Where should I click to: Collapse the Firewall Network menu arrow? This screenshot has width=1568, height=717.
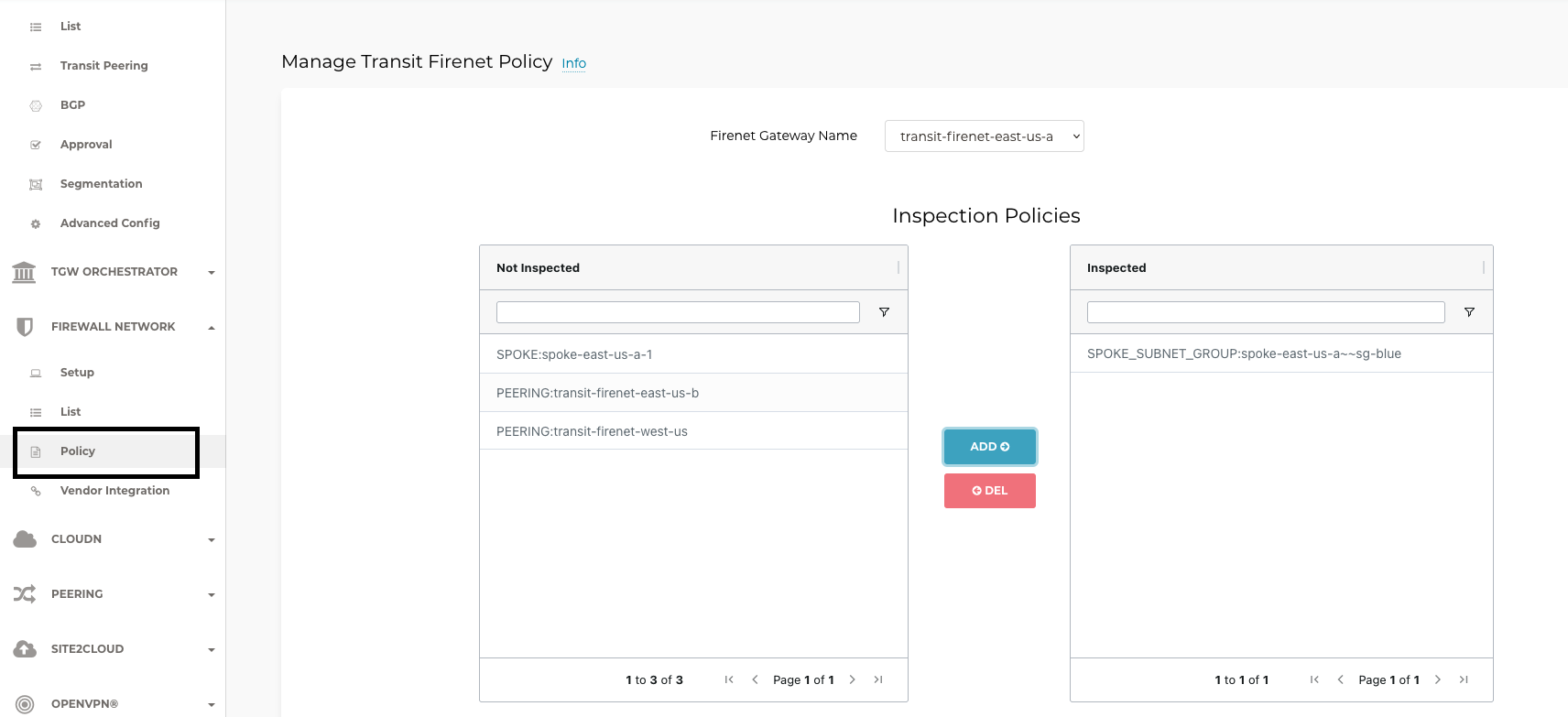[x=212, y=328]
